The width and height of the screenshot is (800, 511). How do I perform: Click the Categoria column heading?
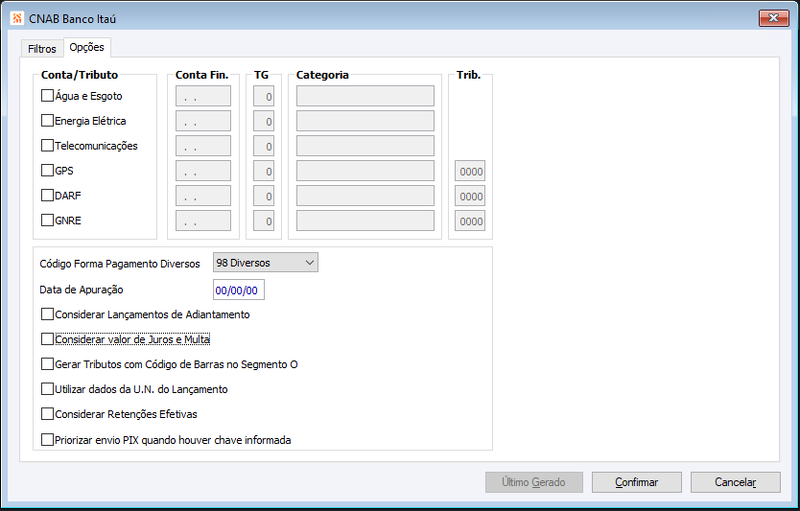point(322,75)
